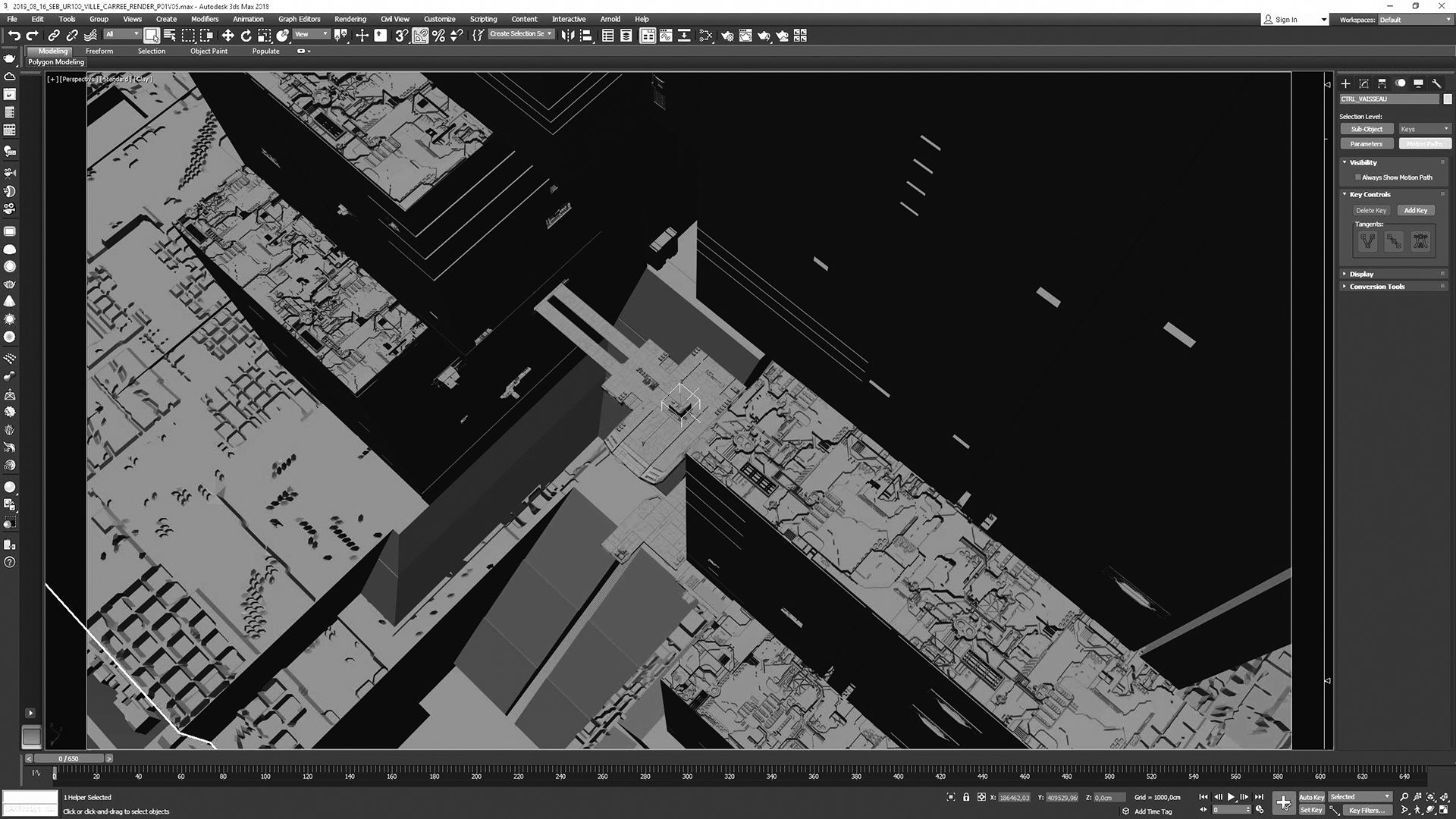Screen dimensions: 1456x819
Task: Open the Curve Editor icon
Action: (666, 35)
